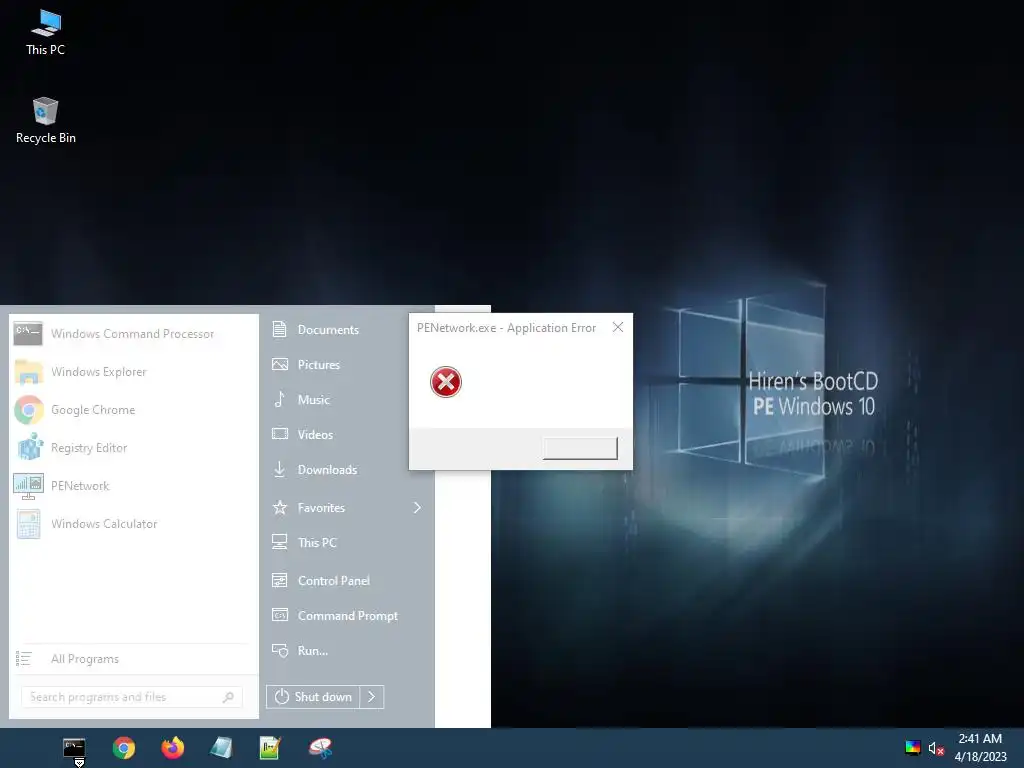The width and height of the screenshot is (1024, 768).
Task: Launch Windows Command Processor from Start menu
Action: [x=133, y=334]
